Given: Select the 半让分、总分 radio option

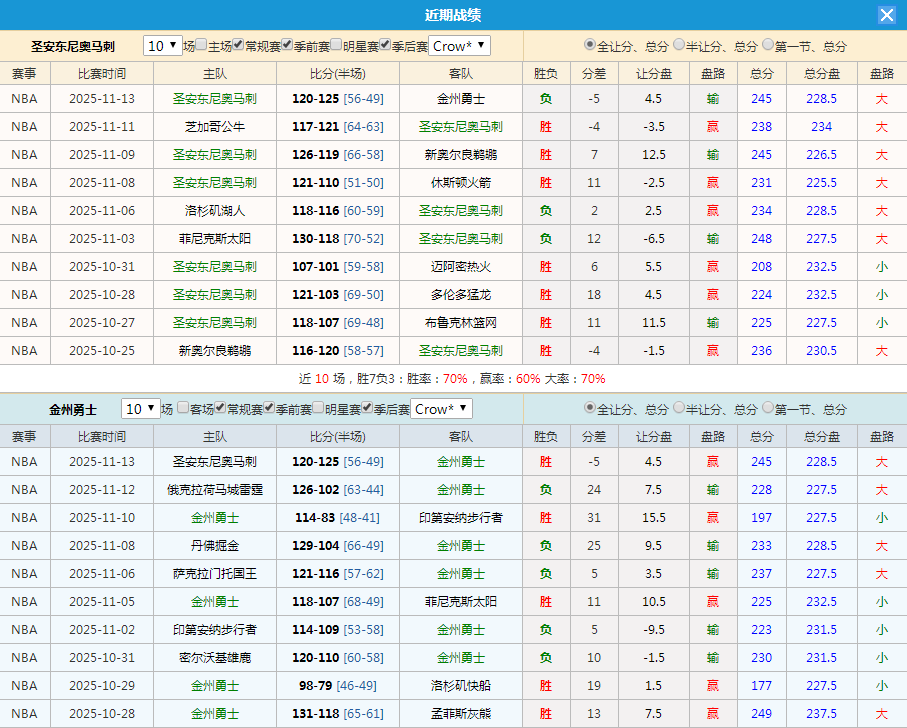Looking at the screenshot, I should click(678, 45).
